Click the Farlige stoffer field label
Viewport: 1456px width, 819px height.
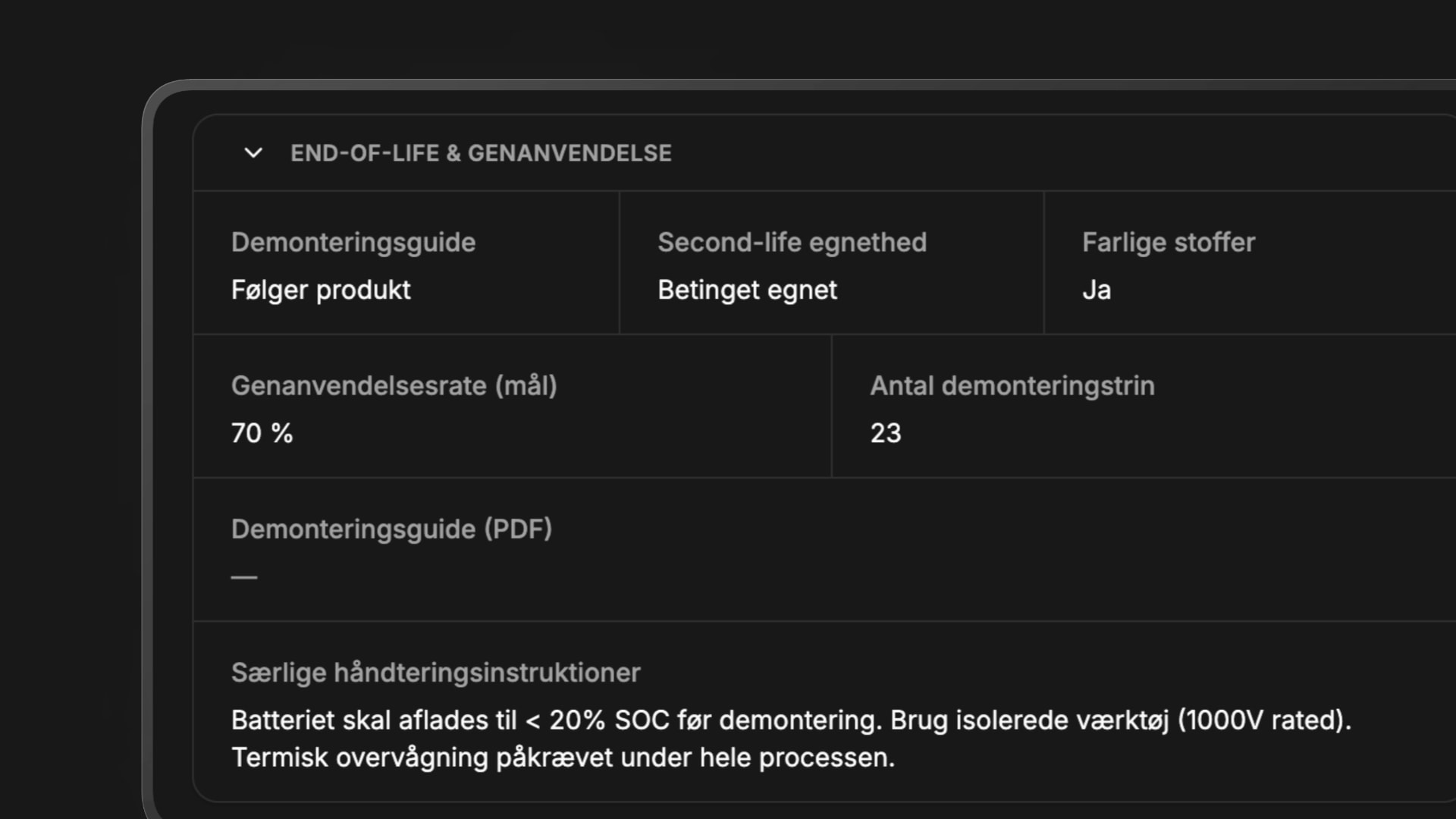click(x=1167, y=243)
